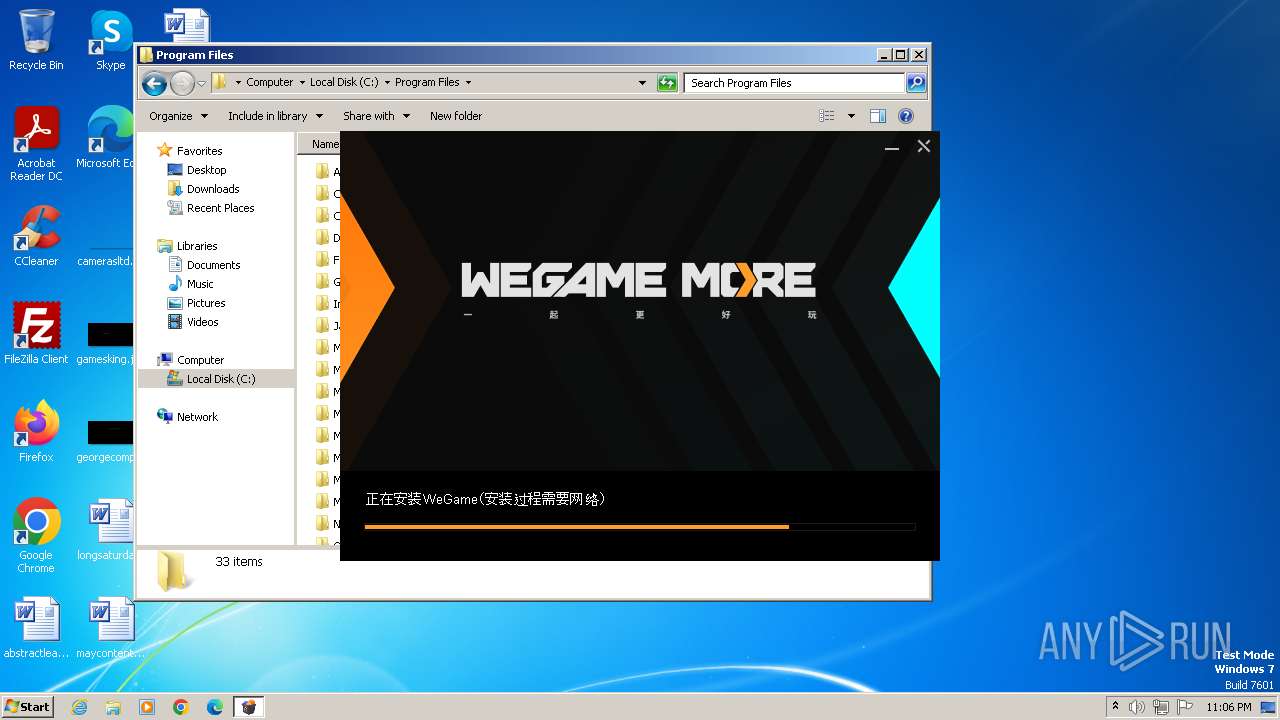Open Explorer help question mark icon
1280x720 pixels.
click(x=906, y=116)
